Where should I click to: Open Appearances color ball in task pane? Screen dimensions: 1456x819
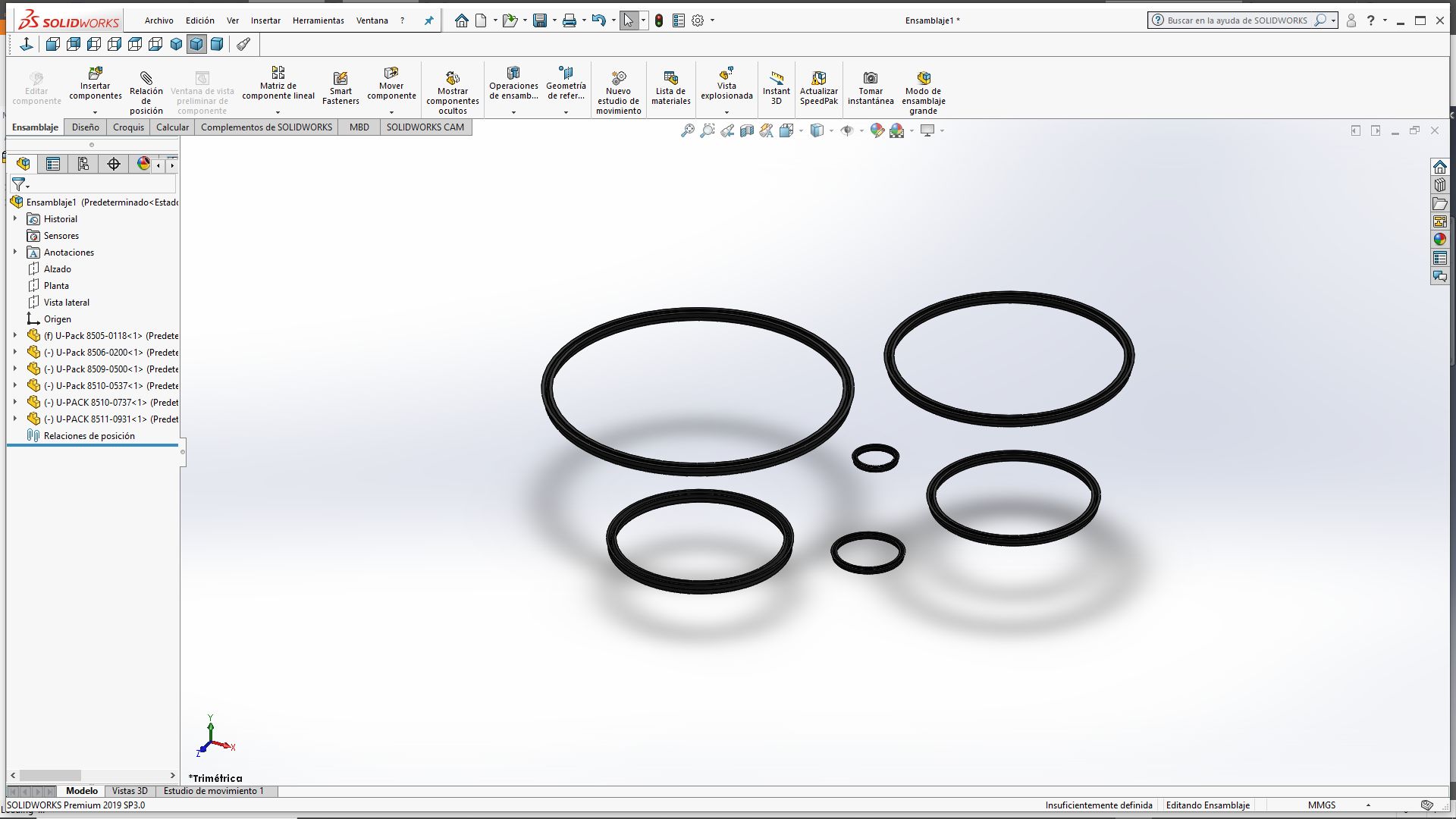tap(1439, 240)
